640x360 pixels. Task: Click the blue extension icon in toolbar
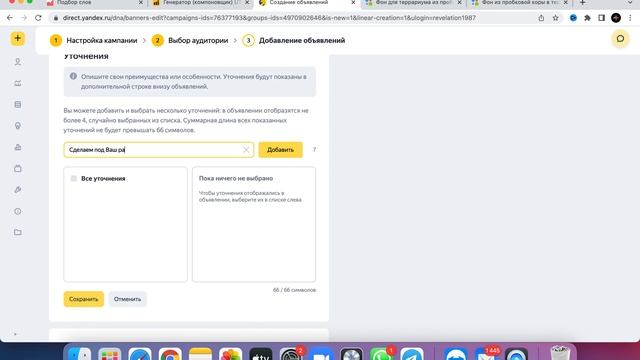point(573,18)
